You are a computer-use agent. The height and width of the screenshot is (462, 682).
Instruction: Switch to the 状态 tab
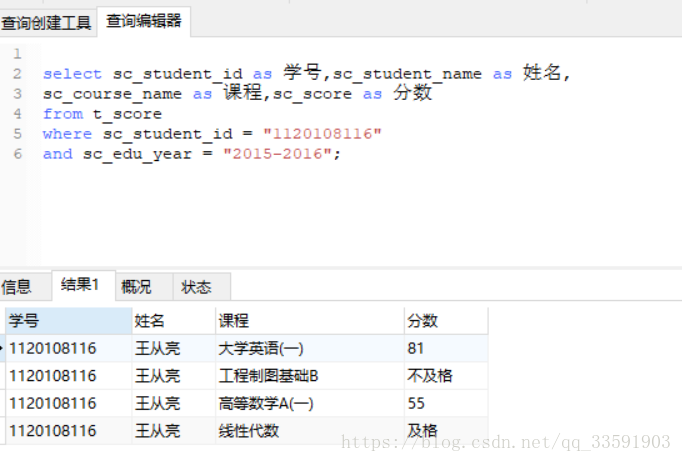click(x=202, y=287)
